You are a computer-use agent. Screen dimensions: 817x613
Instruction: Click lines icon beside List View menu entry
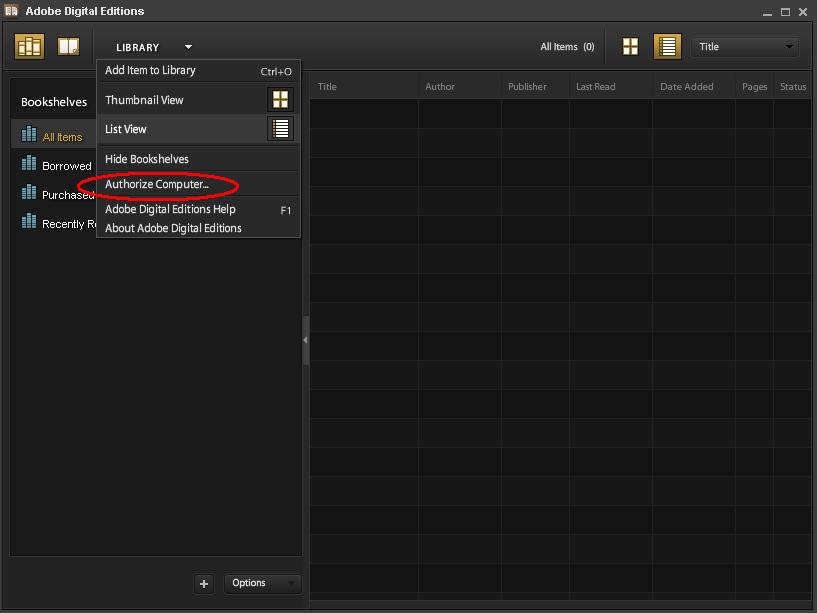[x=280, y=129]
